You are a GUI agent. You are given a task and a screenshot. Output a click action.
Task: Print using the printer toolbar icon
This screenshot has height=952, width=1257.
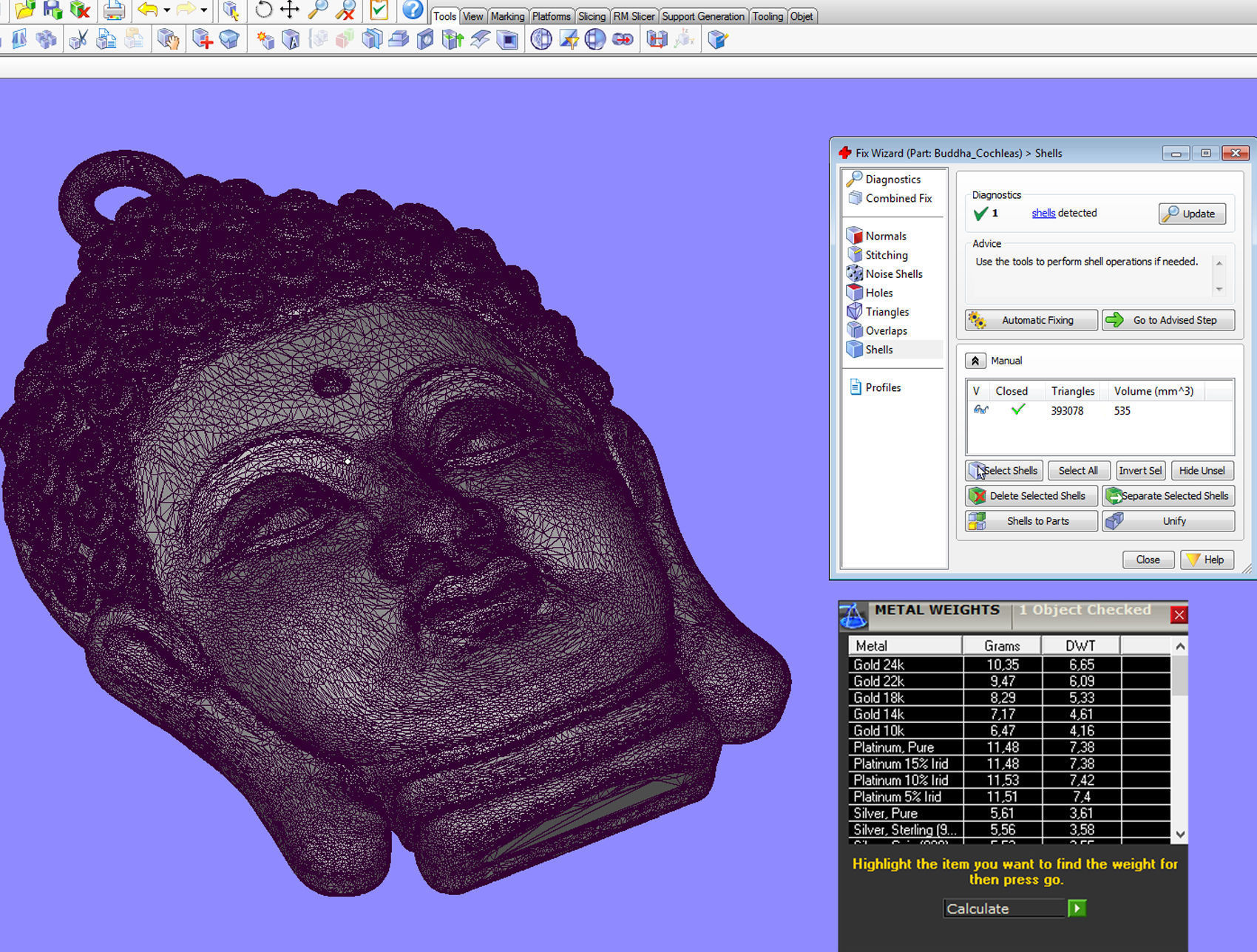[114, 10]
